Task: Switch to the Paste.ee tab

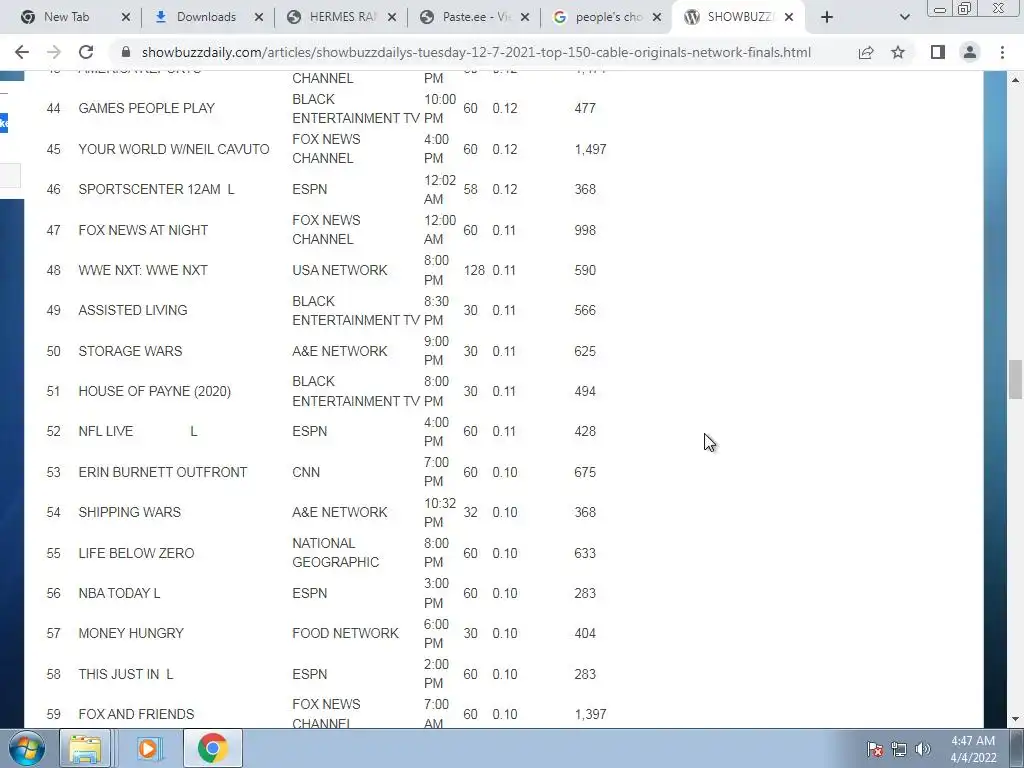Action: point(473,17)
